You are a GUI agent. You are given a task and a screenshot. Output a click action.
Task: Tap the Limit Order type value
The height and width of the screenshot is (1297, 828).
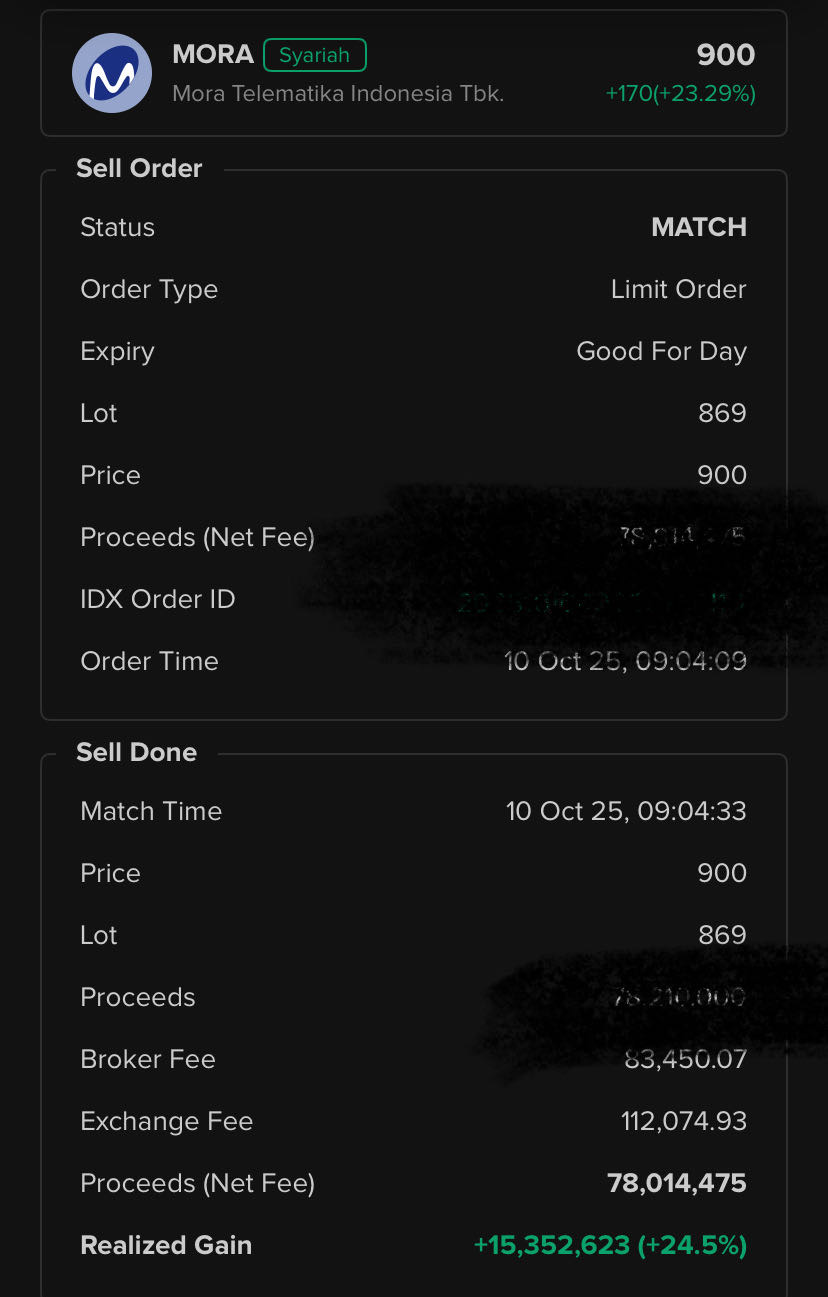pos(678,289)
